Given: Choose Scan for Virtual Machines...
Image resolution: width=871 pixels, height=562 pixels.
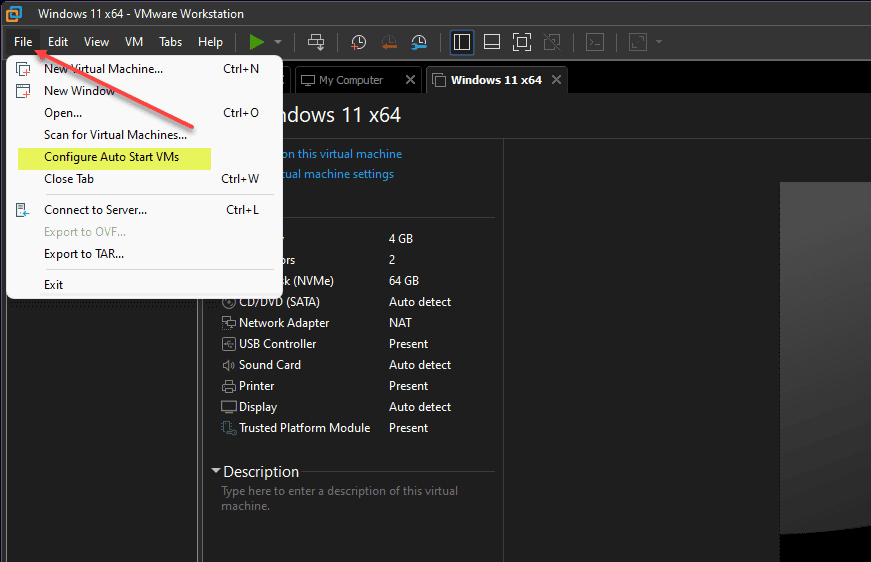Looking at the screenshot, I should coord(144,135).
